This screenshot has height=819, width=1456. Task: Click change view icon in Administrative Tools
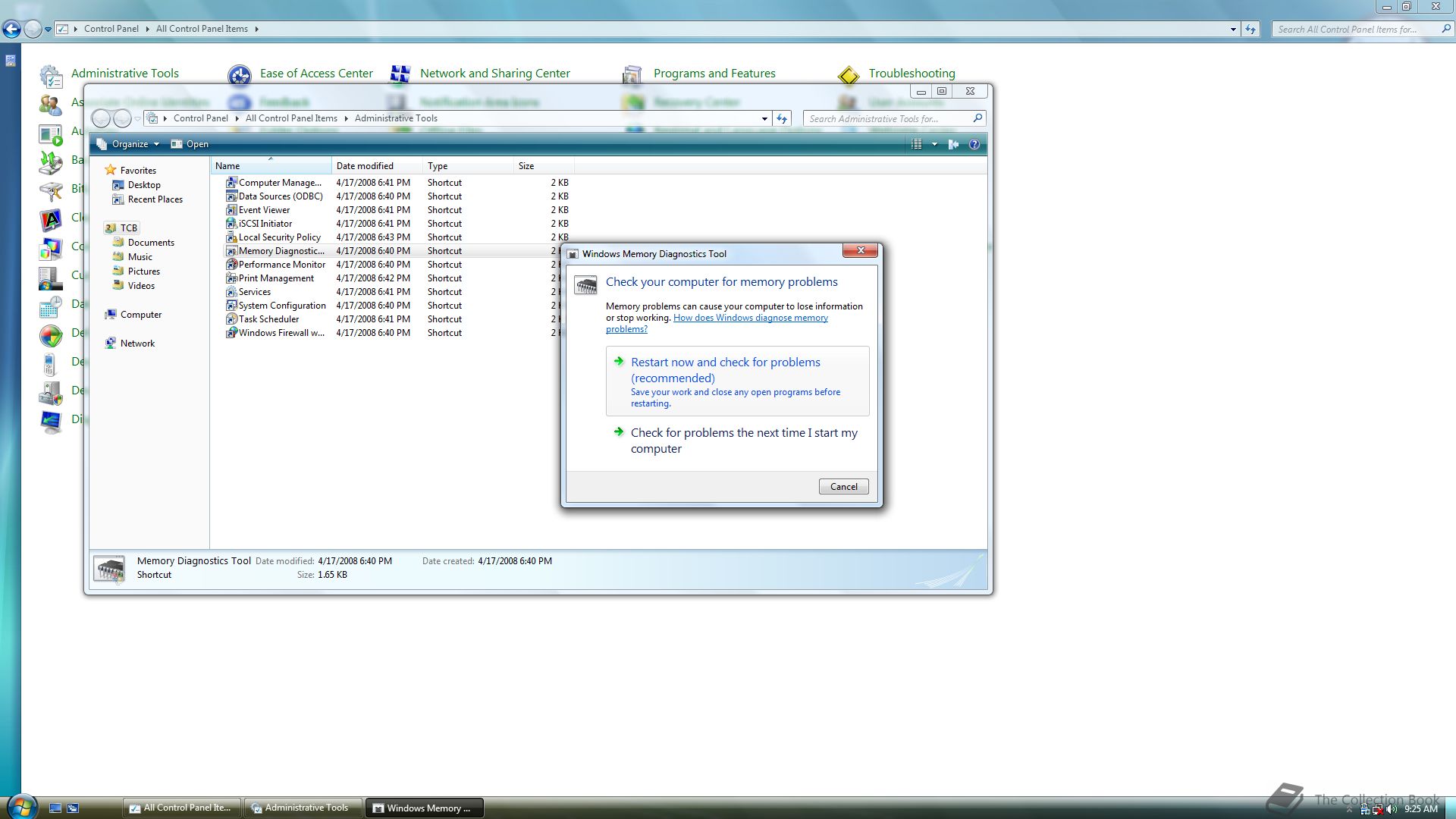click(916, 144)
